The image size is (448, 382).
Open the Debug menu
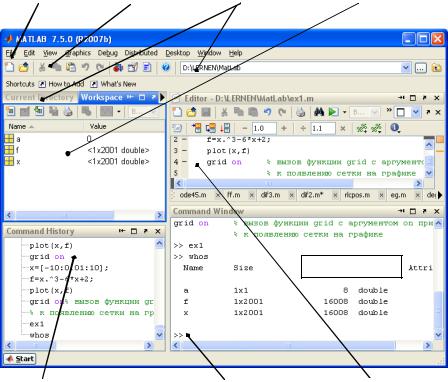tap(108, 53)
